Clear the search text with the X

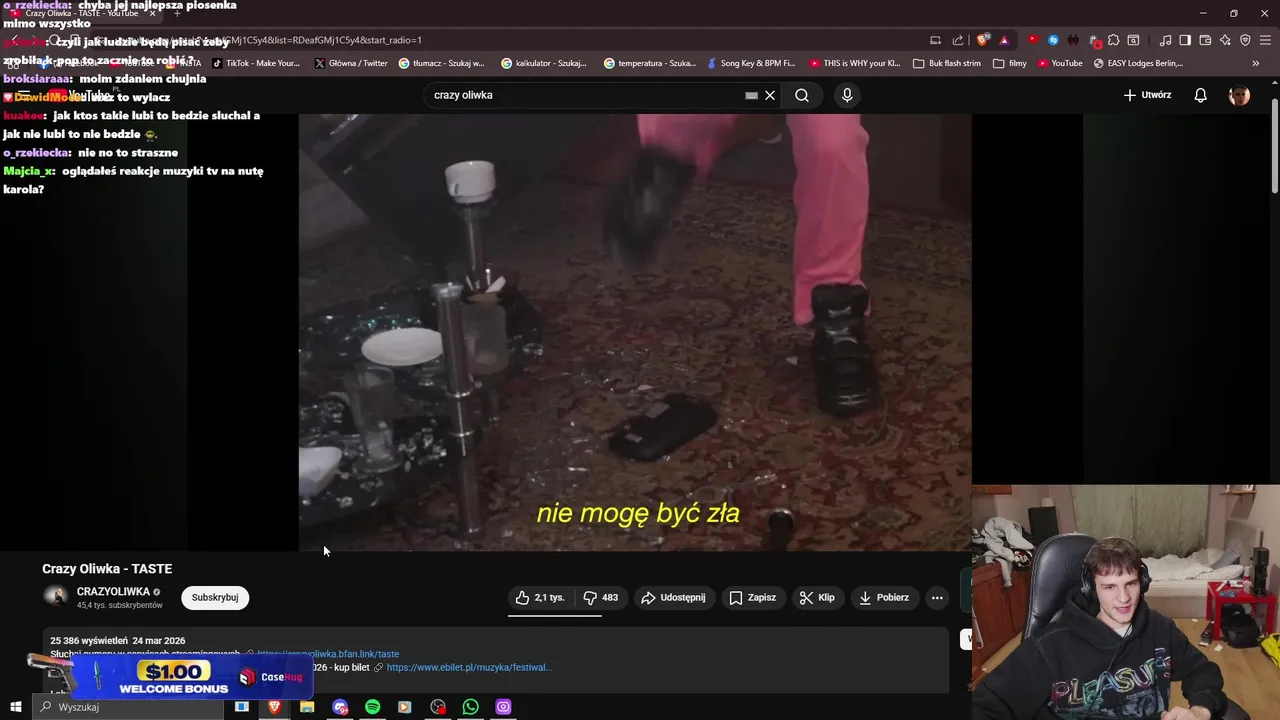pos(770,95)
